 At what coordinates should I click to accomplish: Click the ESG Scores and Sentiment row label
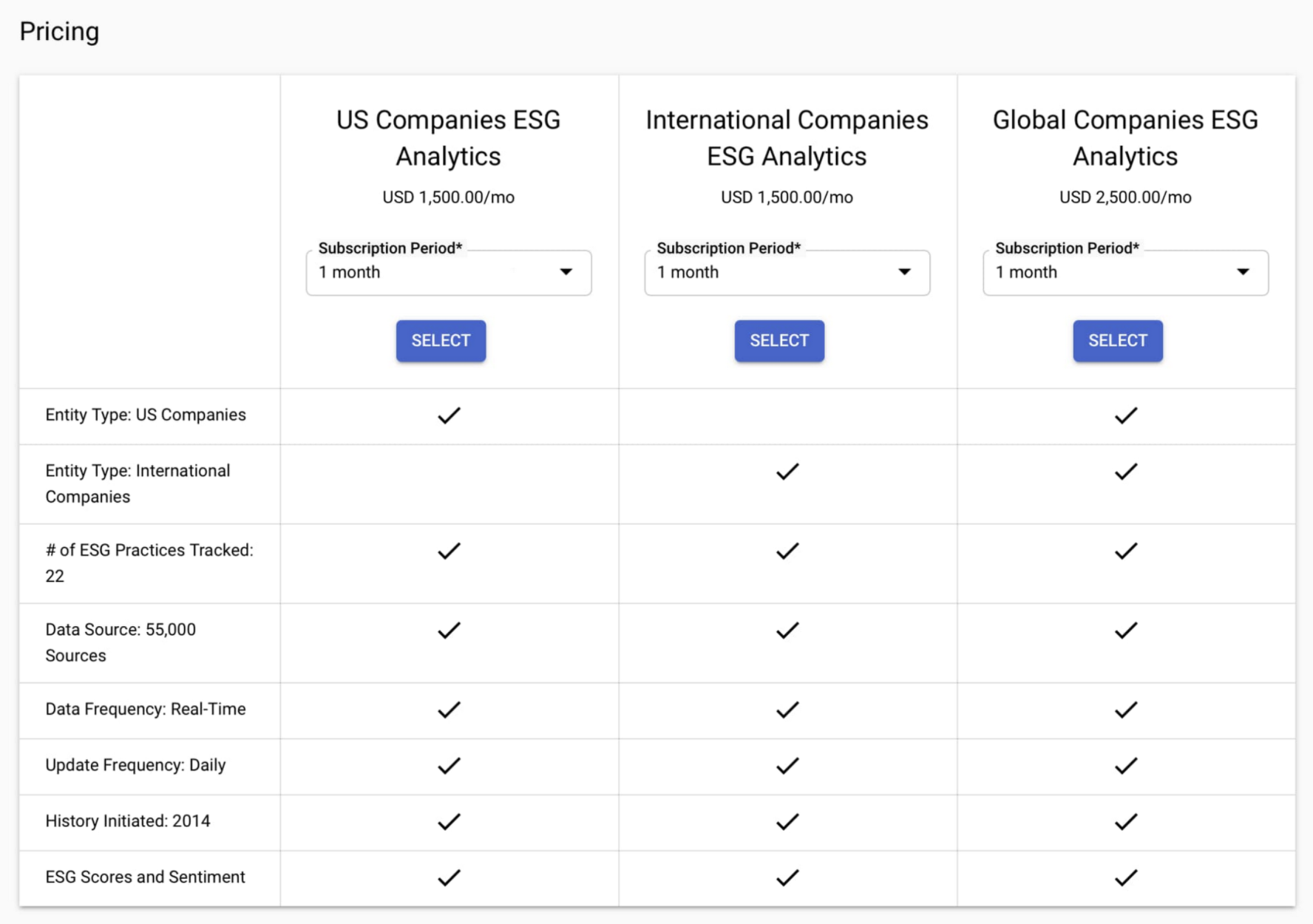pyautogui.click(x=145, y=877)
